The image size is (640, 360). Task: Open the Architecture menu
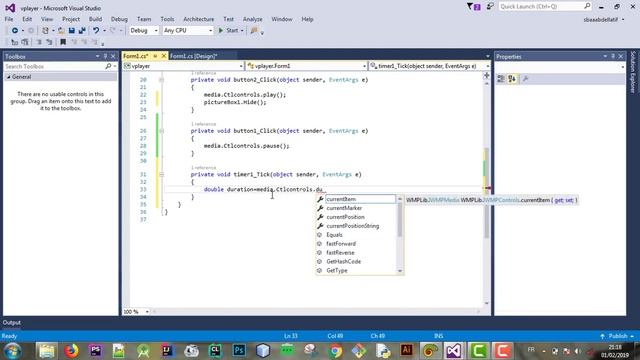tap(199, 19)
